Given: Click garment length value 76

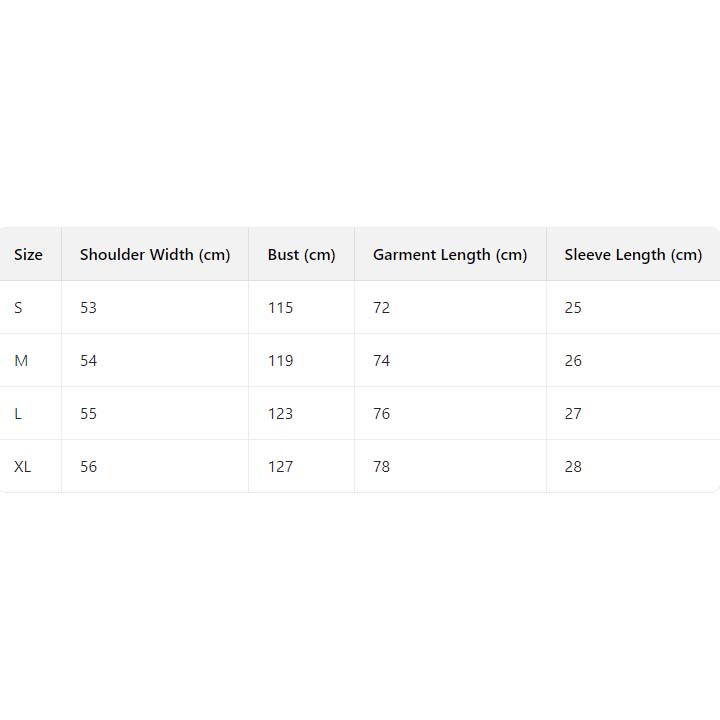Looking at the screenshot, I should 381,413.
